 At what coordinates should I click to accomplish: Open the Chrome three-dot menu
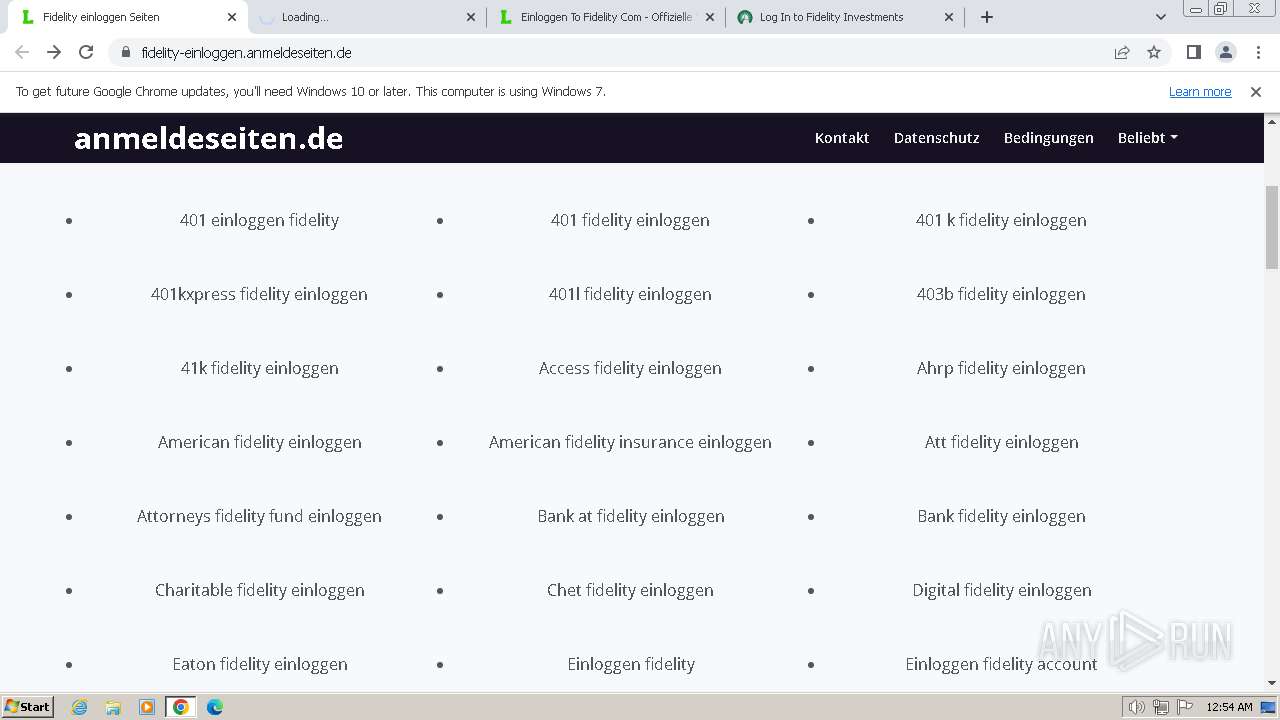[1256, 52]
